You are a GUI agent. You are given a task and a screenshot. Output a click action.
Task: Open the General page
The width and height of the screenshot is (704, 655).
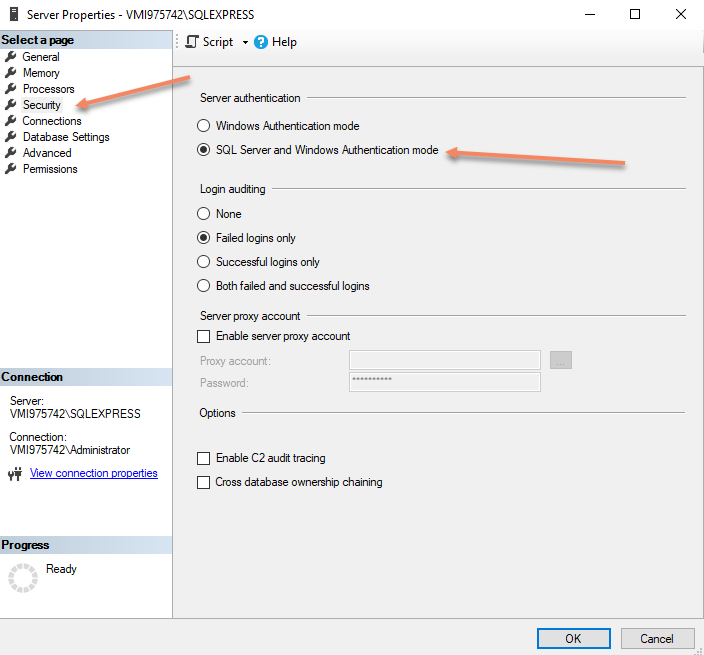[x=41, y=57]
